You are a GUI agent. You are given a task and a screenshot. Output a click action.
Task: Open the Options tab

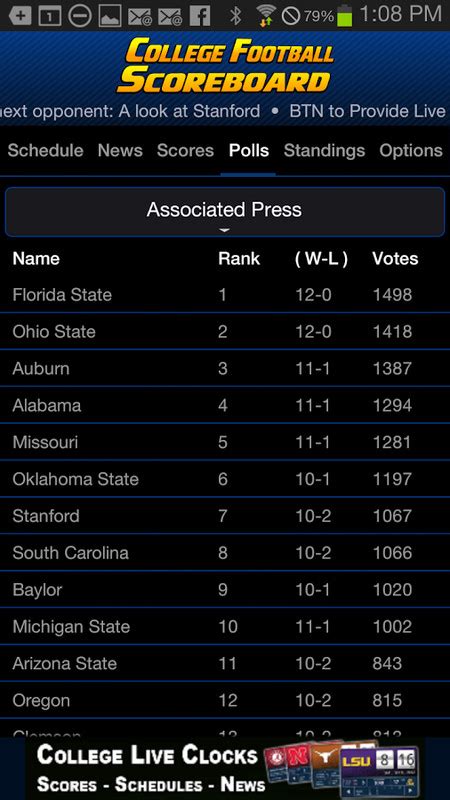[x=411, y=151]
